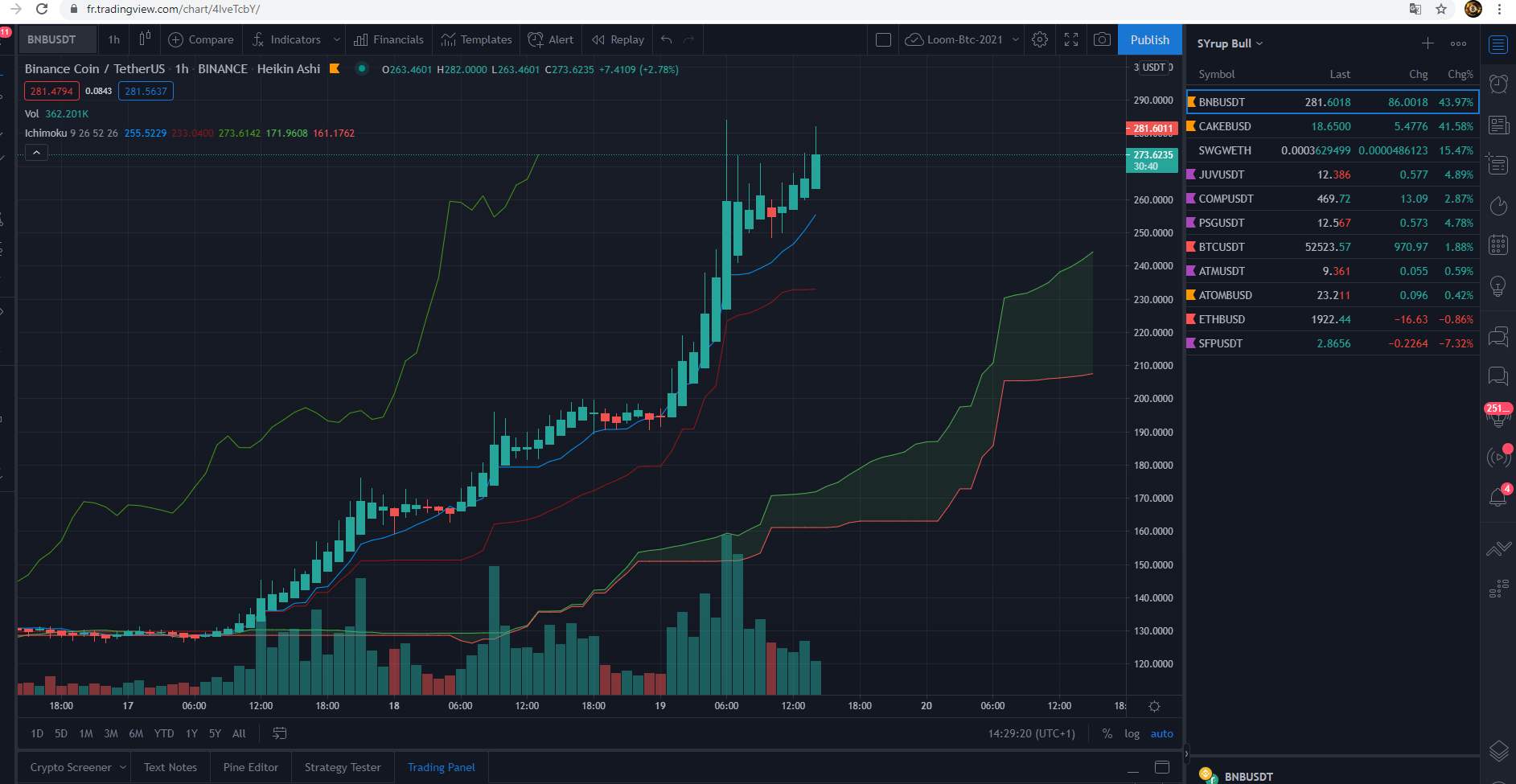This screenshot has height=784, width=1516.
Task: Open the Financials menu
Action: (389, 39)
